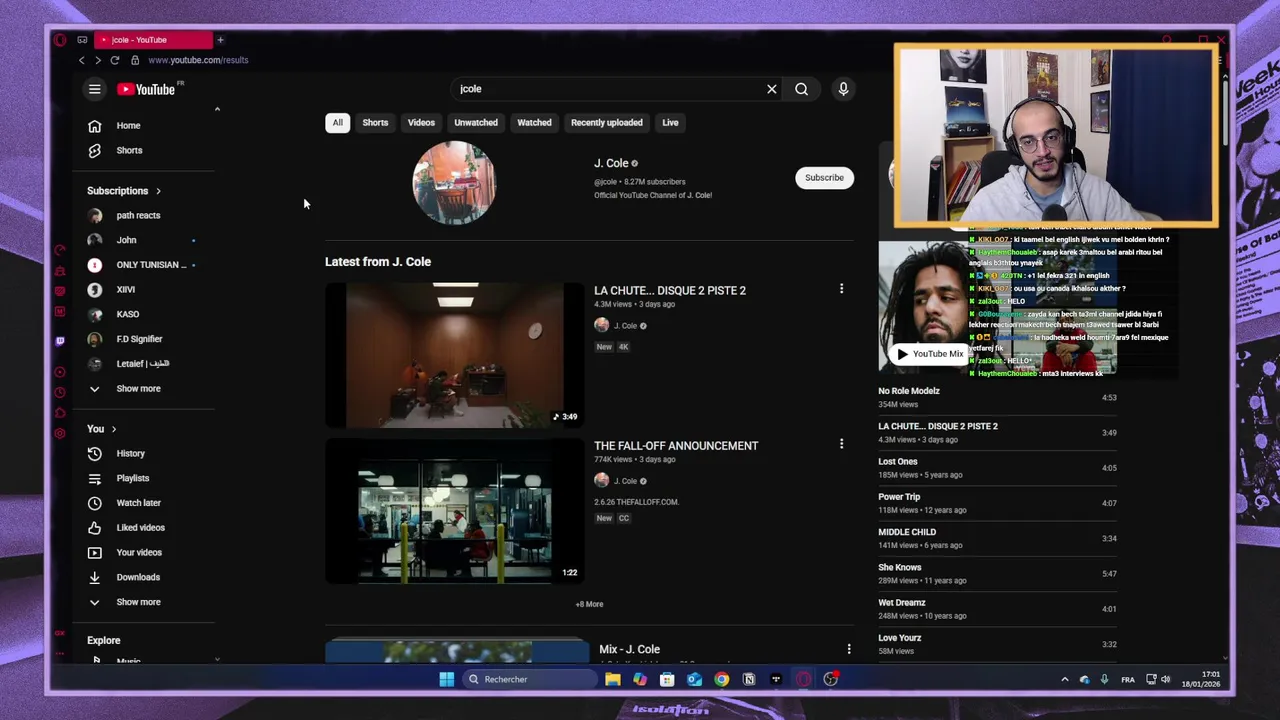The width and height of the screenshot is (1280, 720).
Task: Go back in browser history
Action: tap(82, 60)
